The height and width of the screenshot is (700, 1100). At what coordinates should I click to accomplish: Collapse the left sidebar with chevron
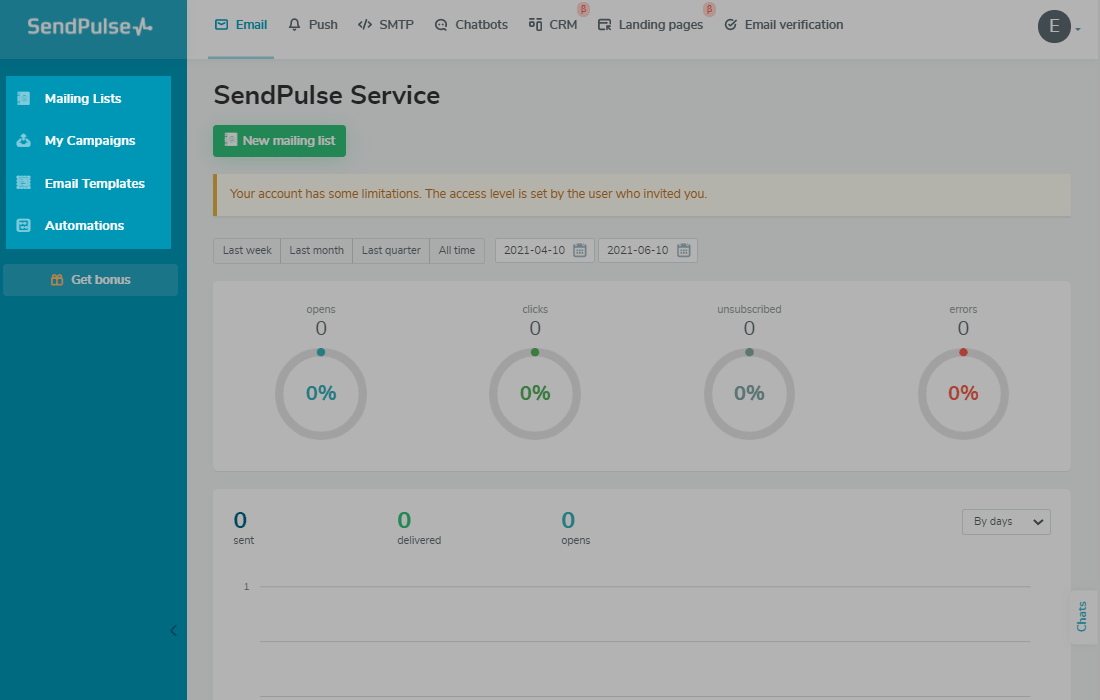pos(173,630)
